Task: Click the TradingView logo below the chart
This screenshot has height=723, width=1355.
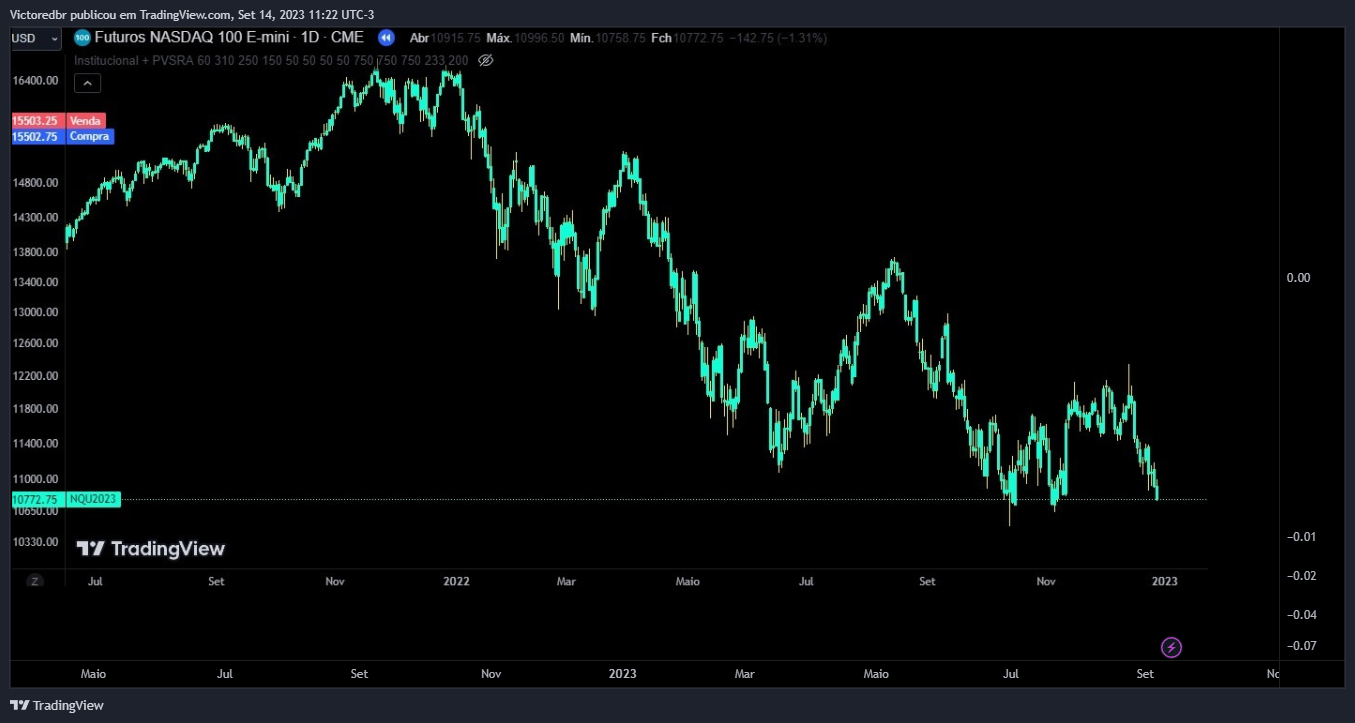Action: [x=57, y=705]
